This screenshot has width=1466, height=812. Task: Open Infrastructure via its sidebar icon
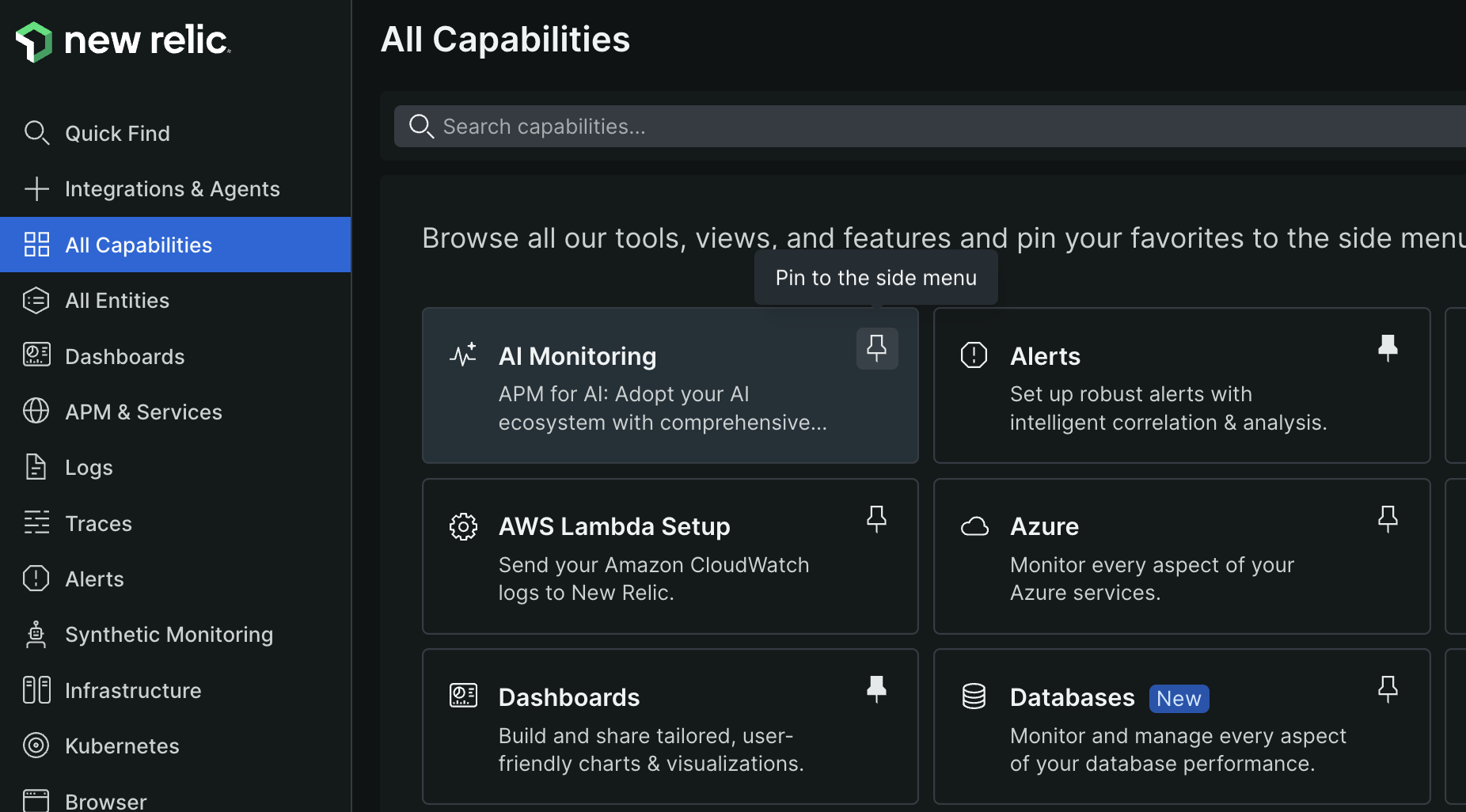click(36, 689)
